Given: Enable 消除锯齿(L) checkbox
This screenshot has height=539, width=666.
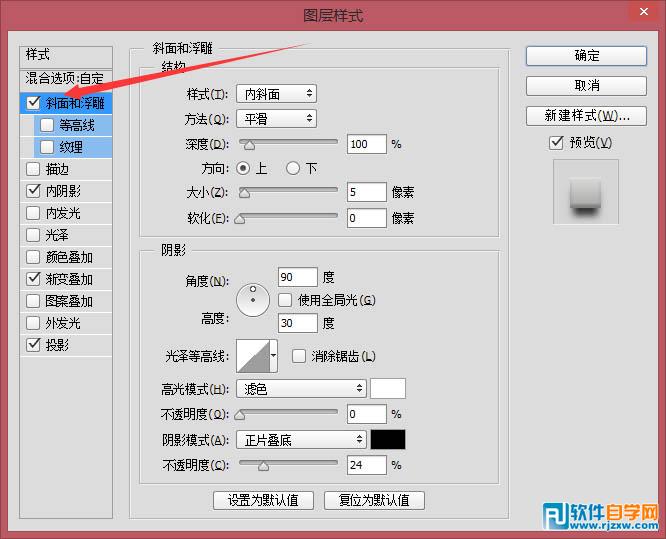Looking at the screenshot, I should click(299, 356).
